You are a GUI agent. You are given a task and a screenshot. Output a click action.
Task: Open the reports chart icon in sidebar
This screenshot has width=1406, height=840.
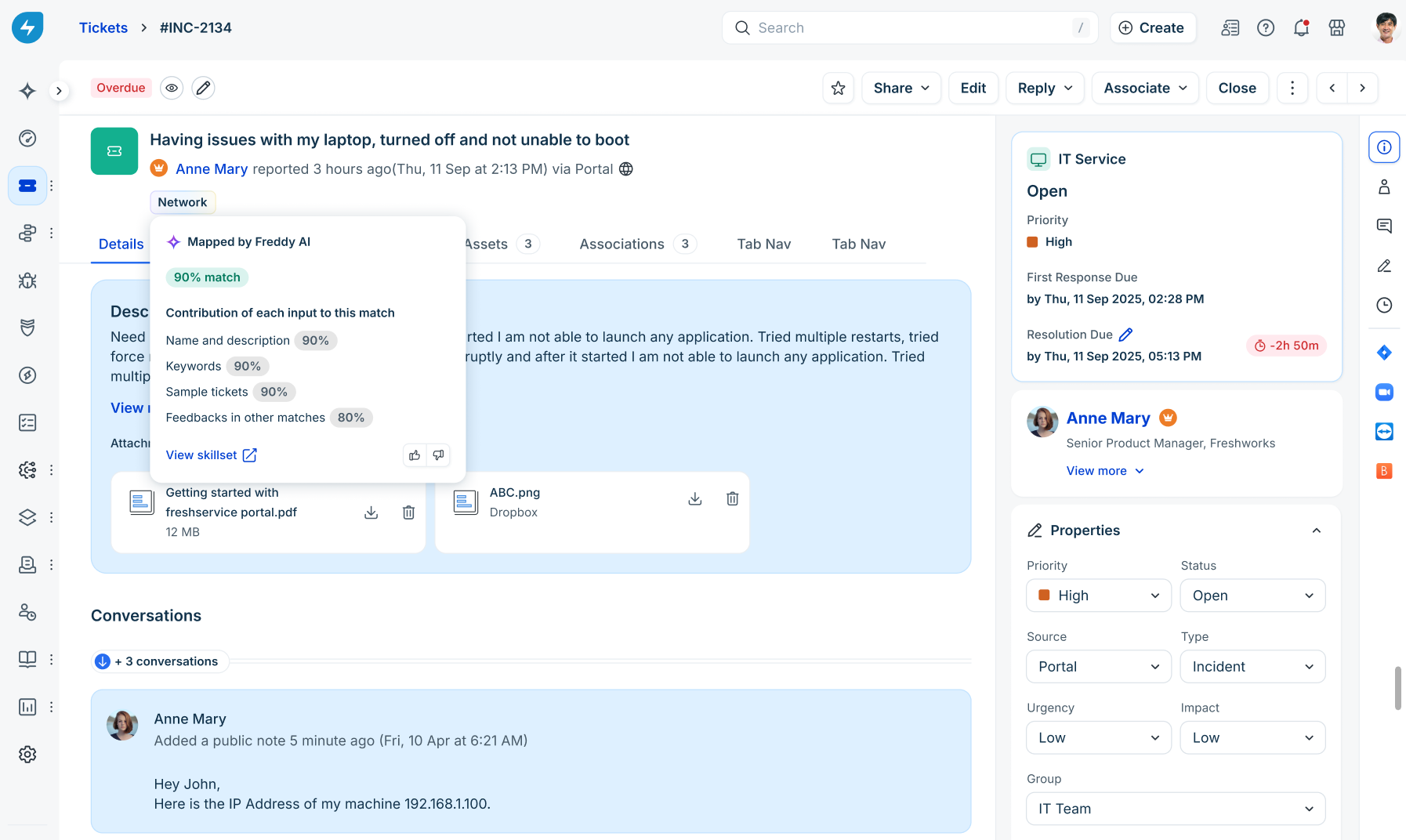coord(27,707)
